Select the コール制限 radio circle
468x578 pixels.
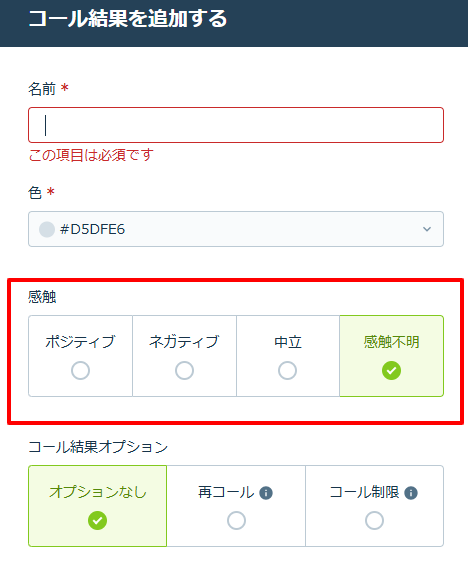(x=374, y=520)
